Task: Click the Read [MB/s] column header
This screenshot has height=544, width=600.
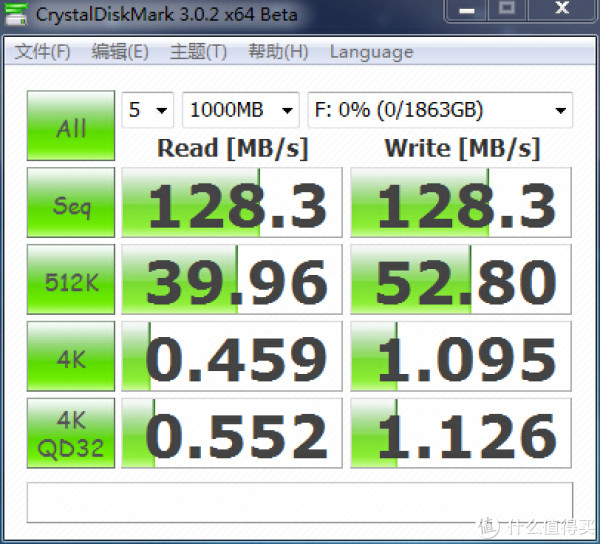Action: [233, 148]
